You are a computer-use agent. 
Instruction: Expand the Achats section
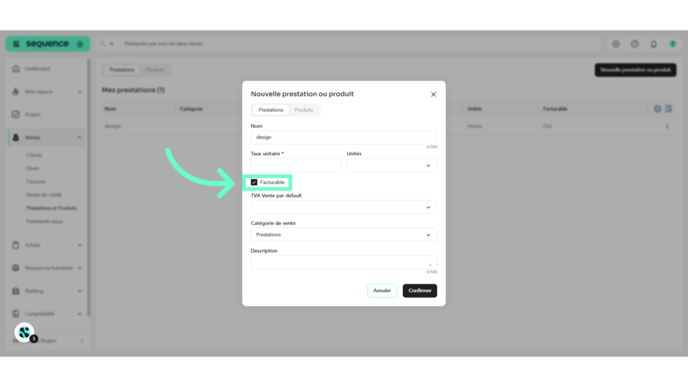(x=79, y=245)
